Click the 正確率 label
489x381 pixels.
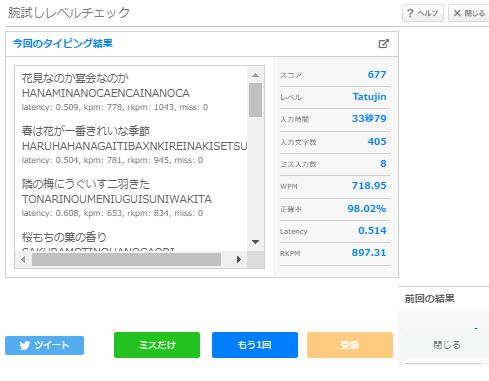pyautogui.click(x=291, y=209)
